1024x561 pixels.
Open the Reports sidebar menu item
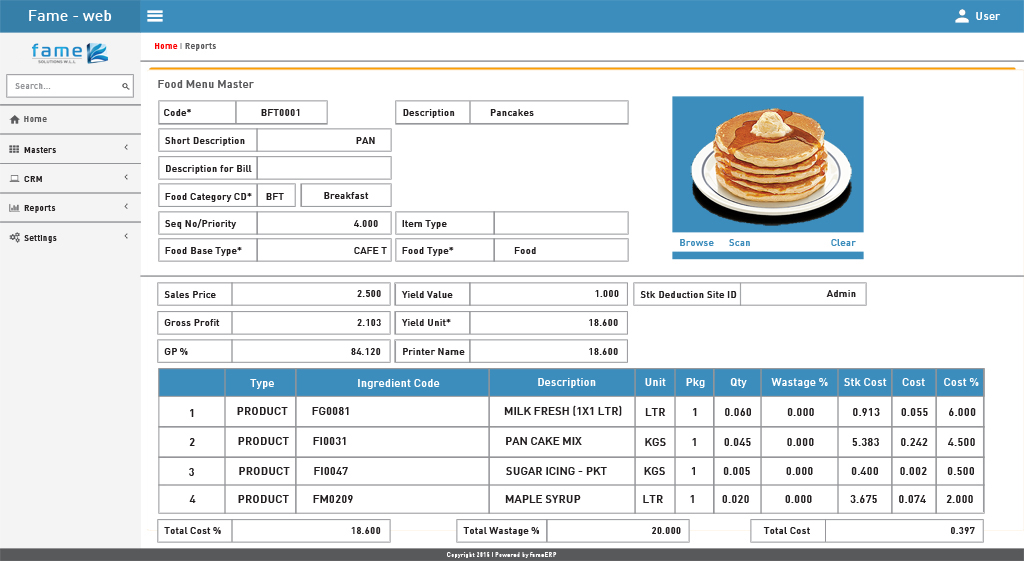point(40,208)
